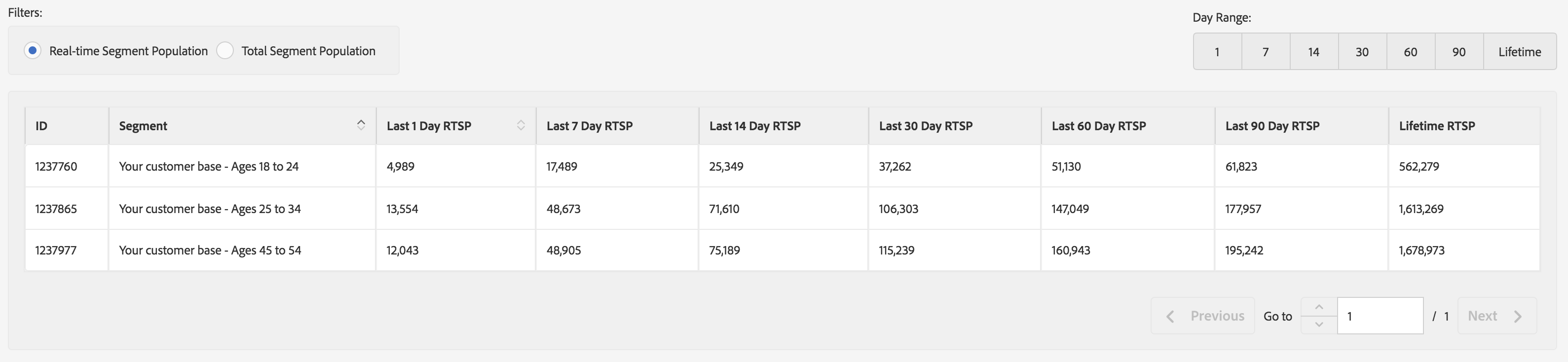
Task: Click the Previous pagination button label
Action: tap(1217, 316)
